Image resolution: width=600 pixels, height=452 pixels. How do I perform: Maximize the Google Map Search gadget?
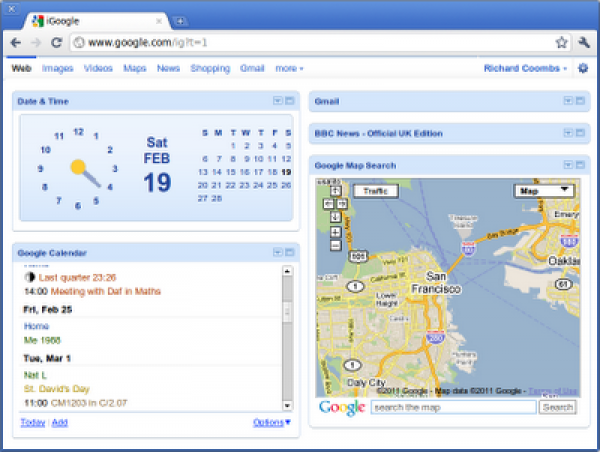(x=580, y=165)
